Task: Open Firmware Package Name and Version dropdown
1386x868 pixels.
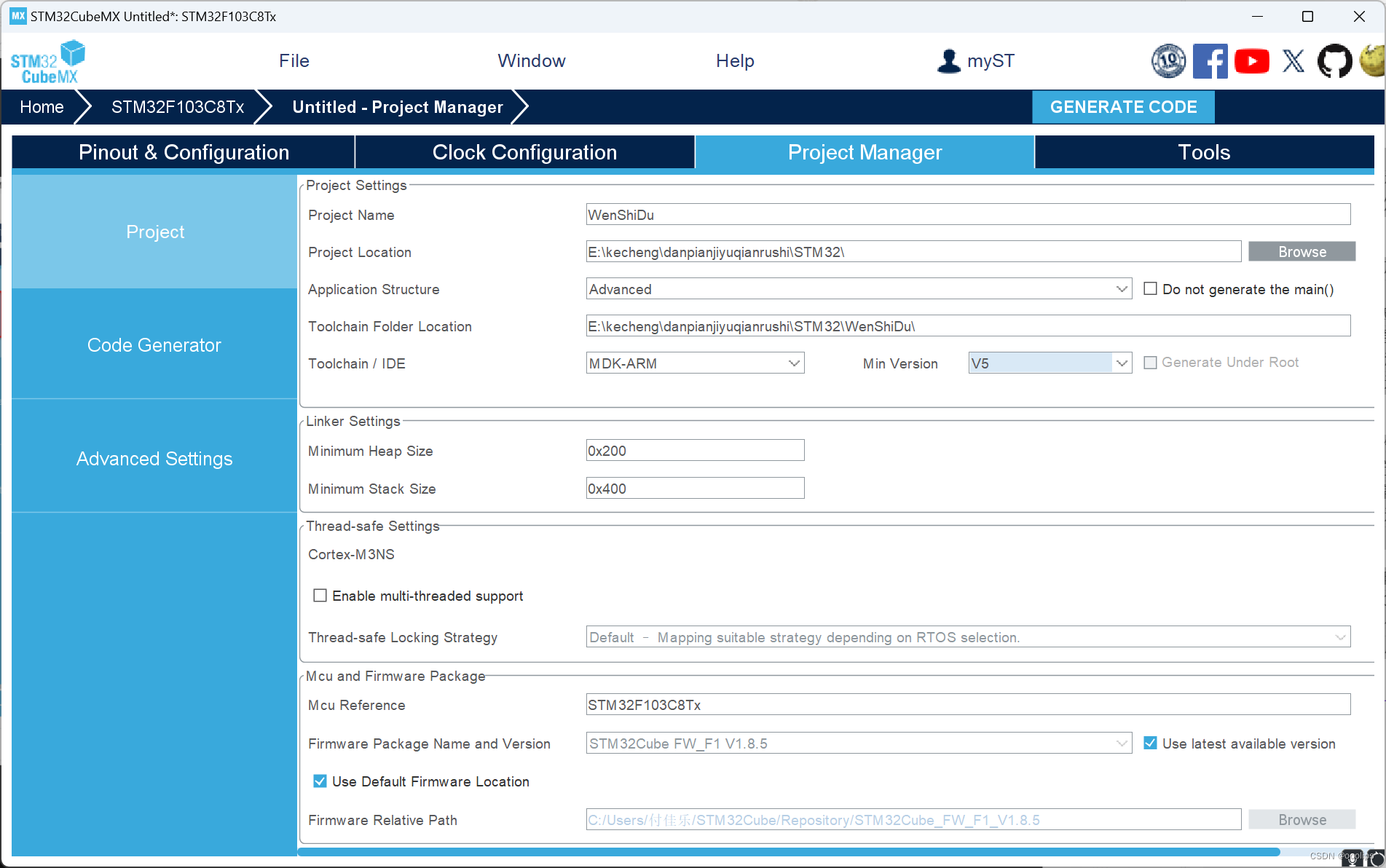Action: (859, 743)
